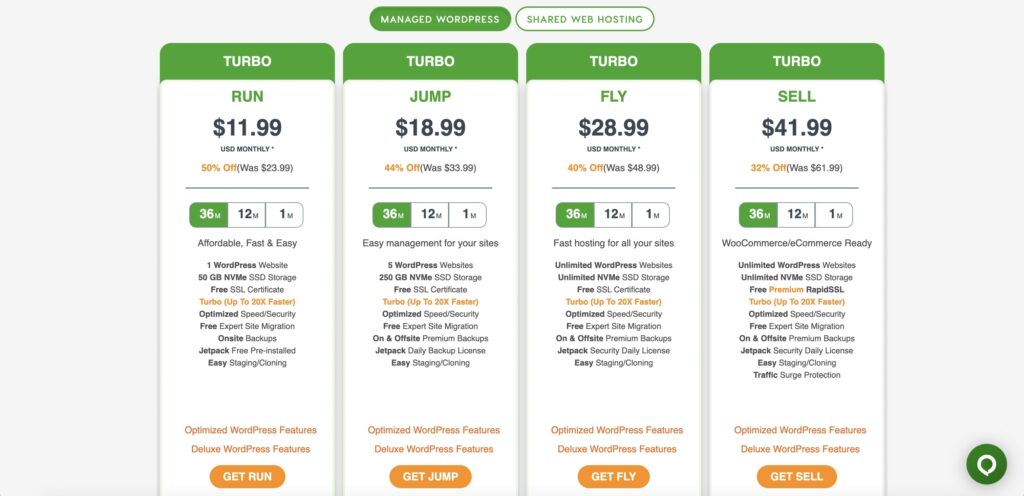Viewport: 1024px width, 496px height.
Task: Select 36-month term on Sell plan
Action: (758, 215)
